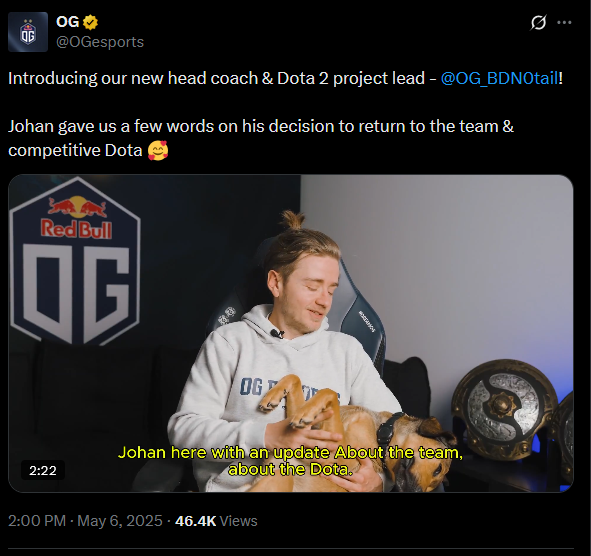Click the OG display name
The image size is (591, 556).
[67, 22]
